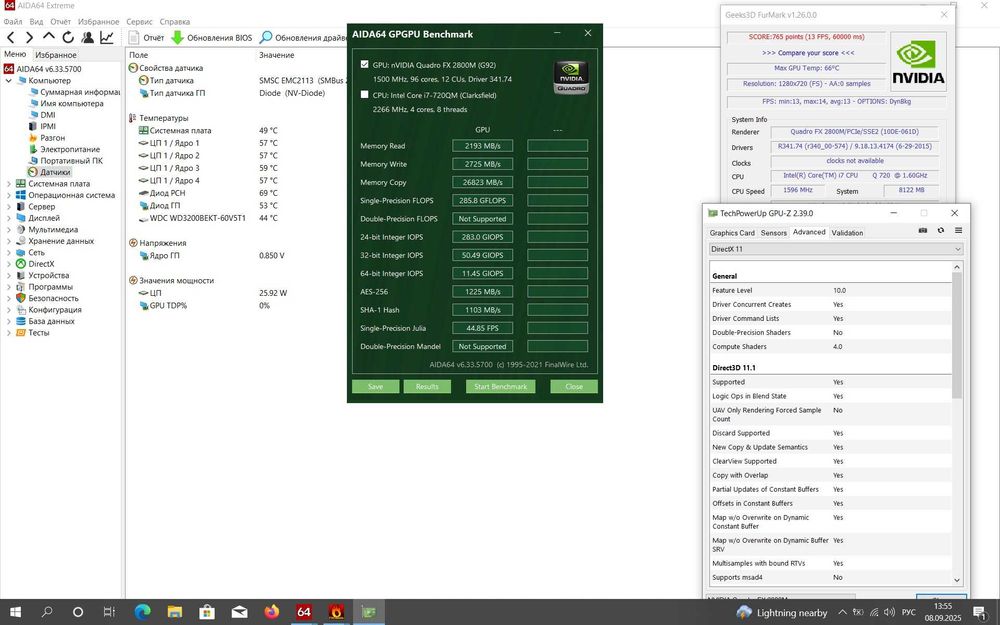Open Windows Start menu

15,612
